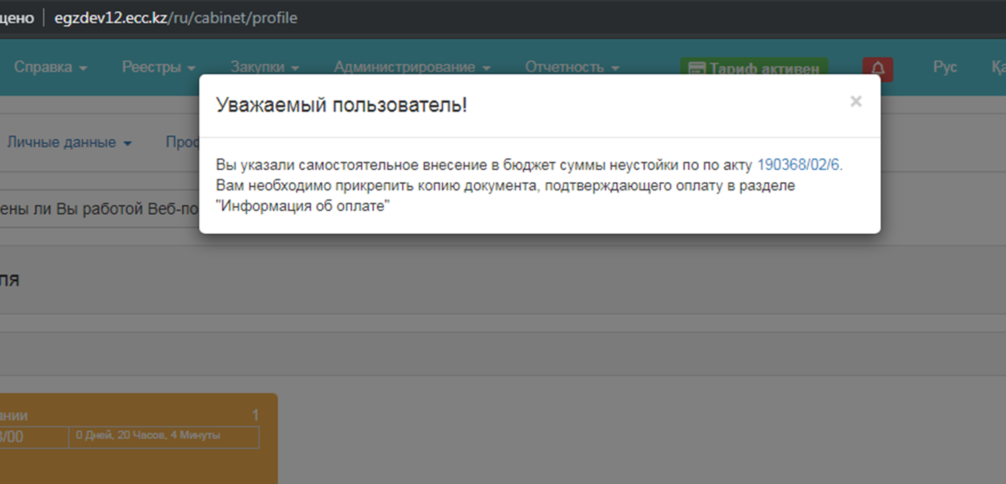Click the number 1 counter in orange panel
Screen dimensions: 1006x484
pyautogui.click(x=255, y=415)
